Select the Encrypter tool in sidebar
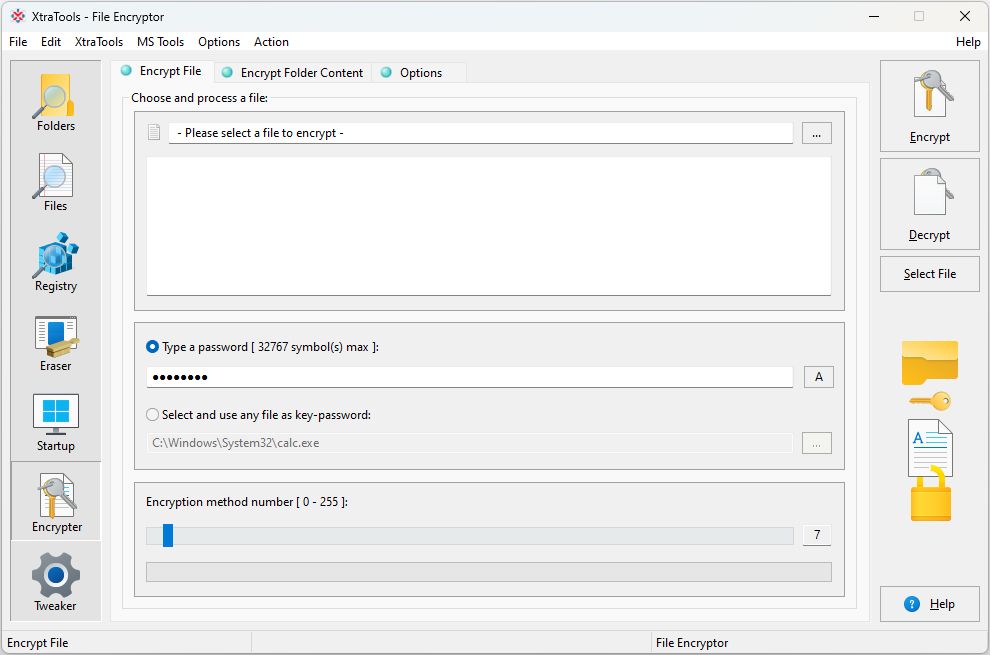 [x=56, y=502]
